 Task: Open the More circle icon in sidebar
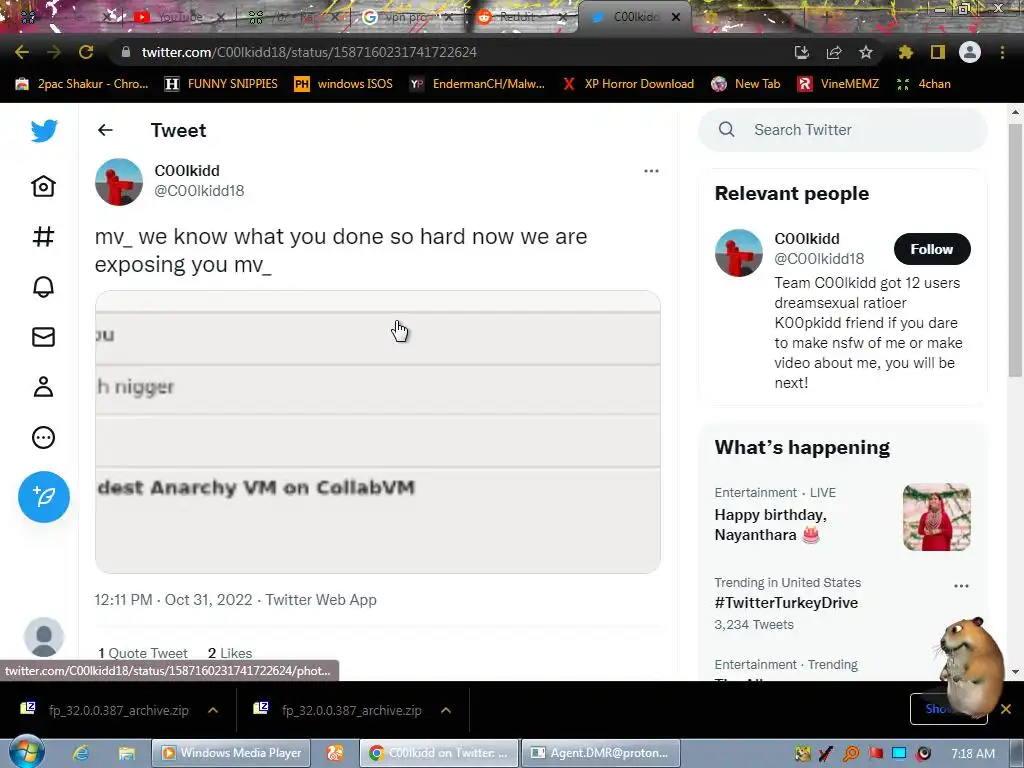click(44, 438)
